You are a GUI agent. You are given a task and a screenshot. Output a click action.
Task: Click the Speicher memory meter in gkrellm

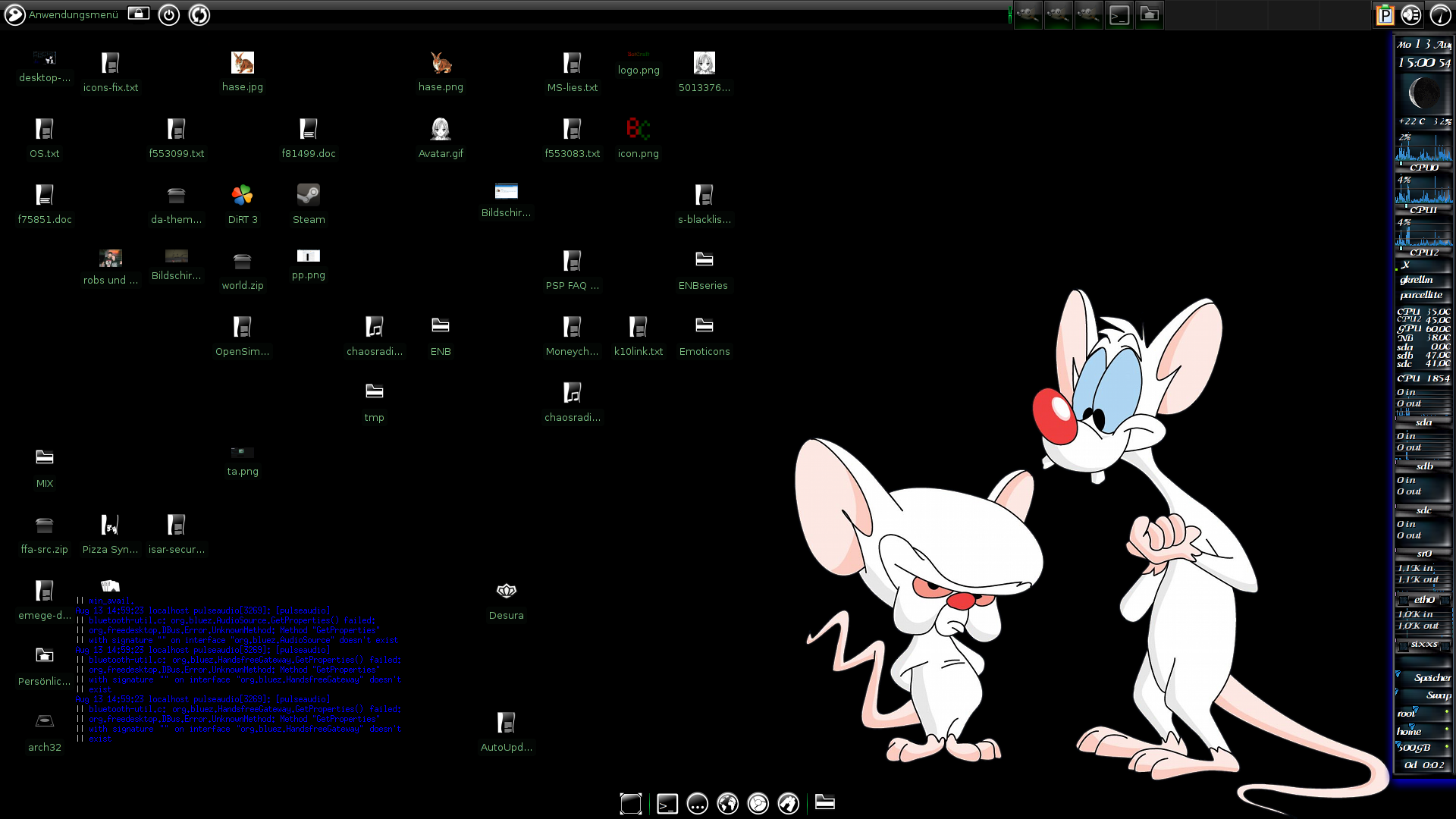tap(1432, 678)
